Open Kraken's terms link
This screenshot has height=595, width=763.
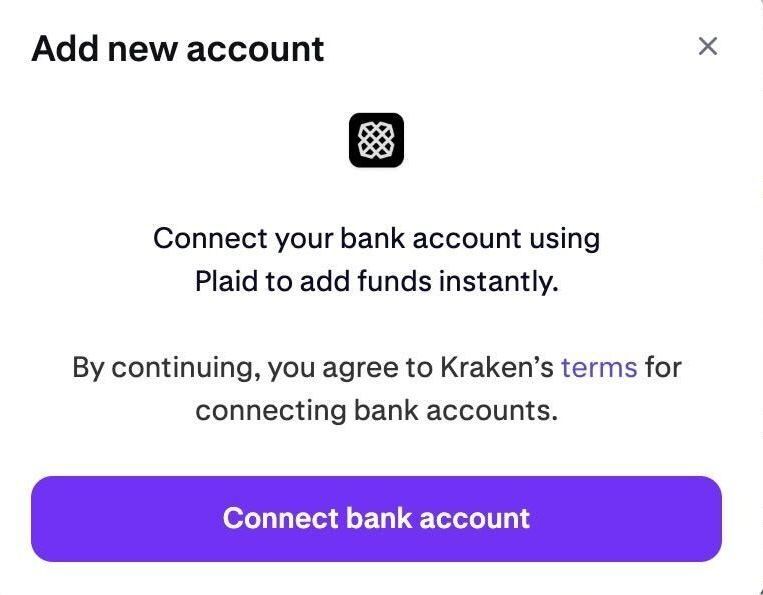pyautogui.click(x=599, y=367)
